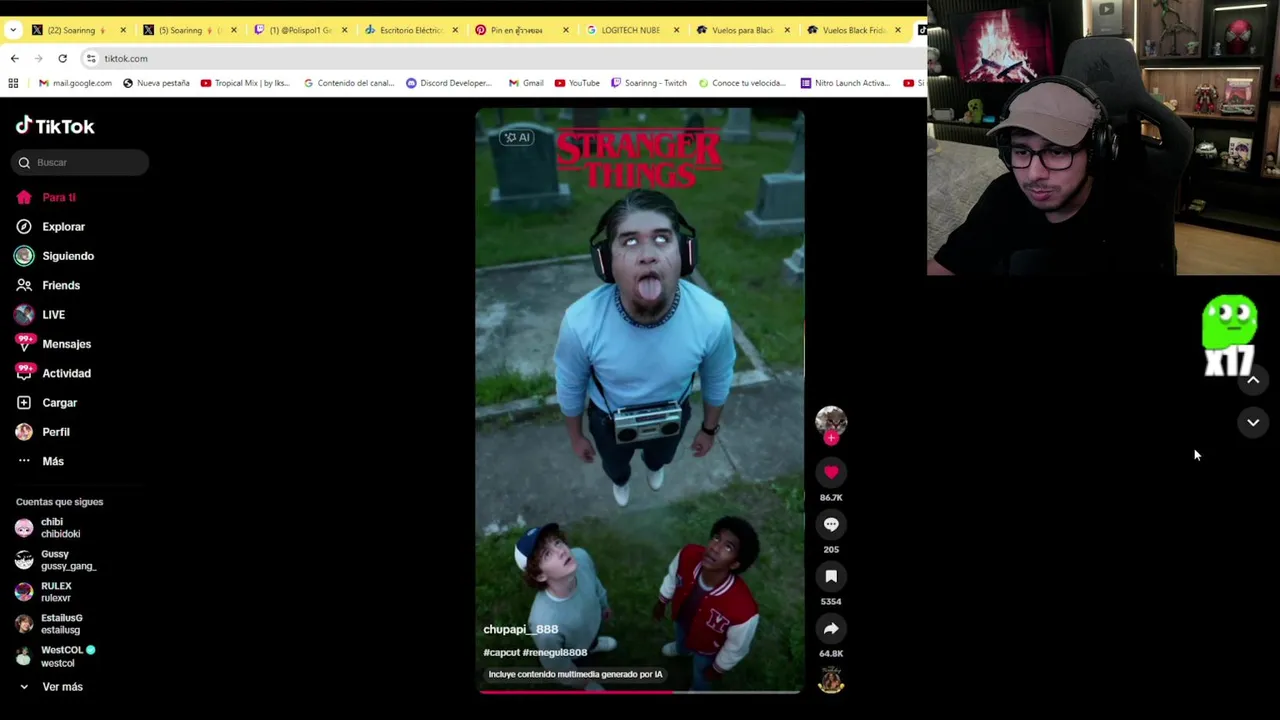Open mail.google.com bookmark
This screenshot has height=720, width=1280.
(75, 83)
